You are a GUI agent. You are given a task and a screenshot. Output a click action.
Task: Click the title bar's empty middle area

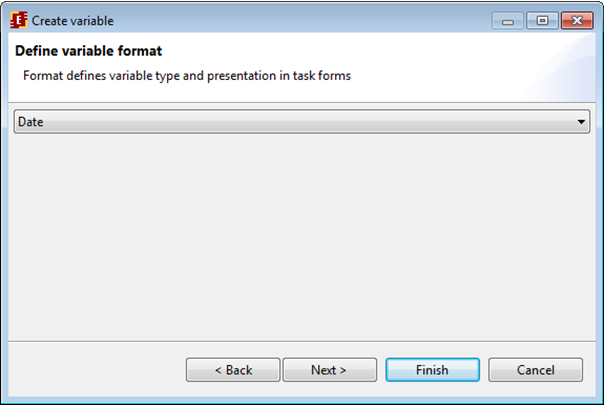click(x=300, y=19)
